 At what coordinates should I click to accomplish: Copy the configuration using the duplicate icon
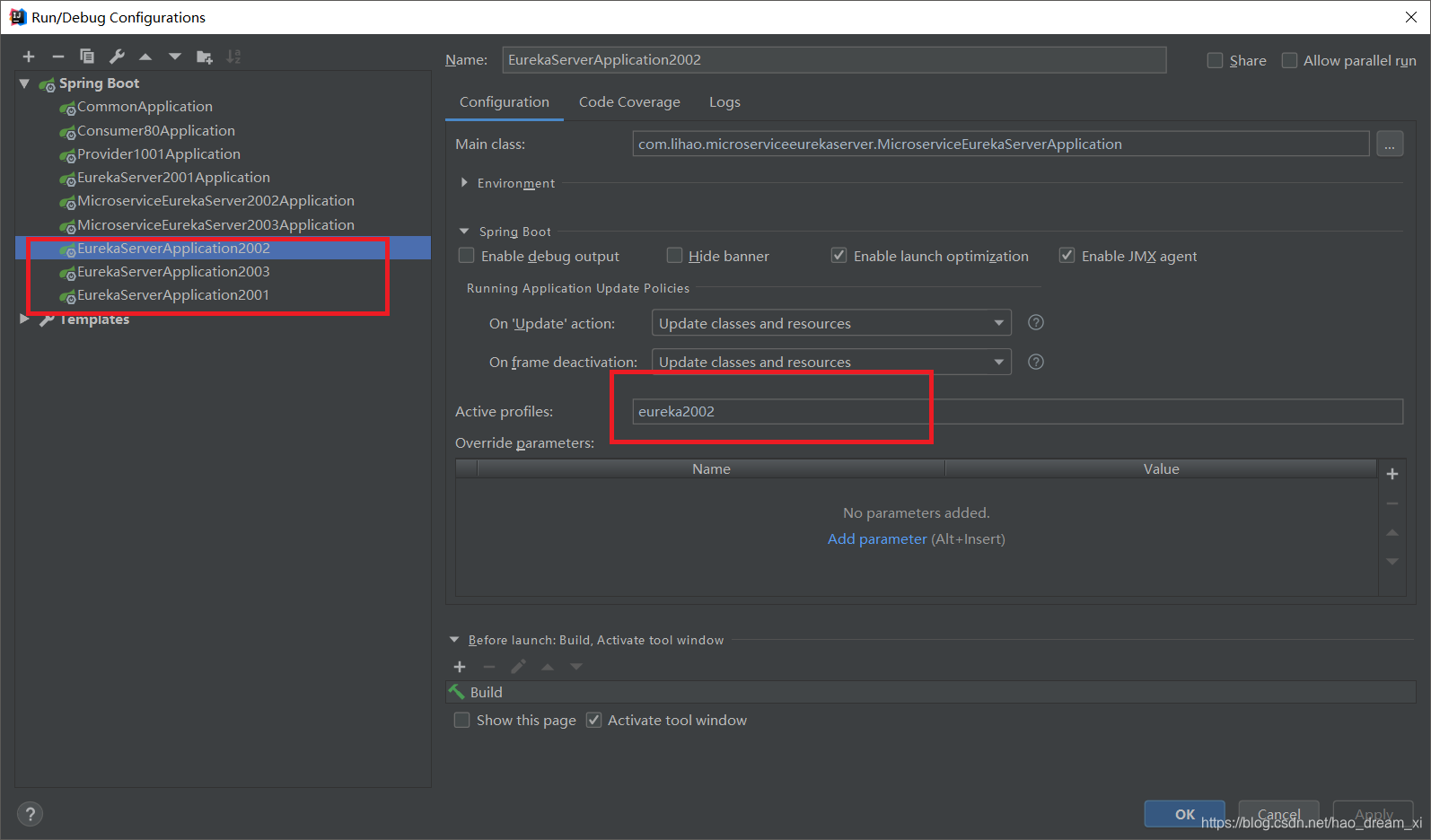click(87, 57)
